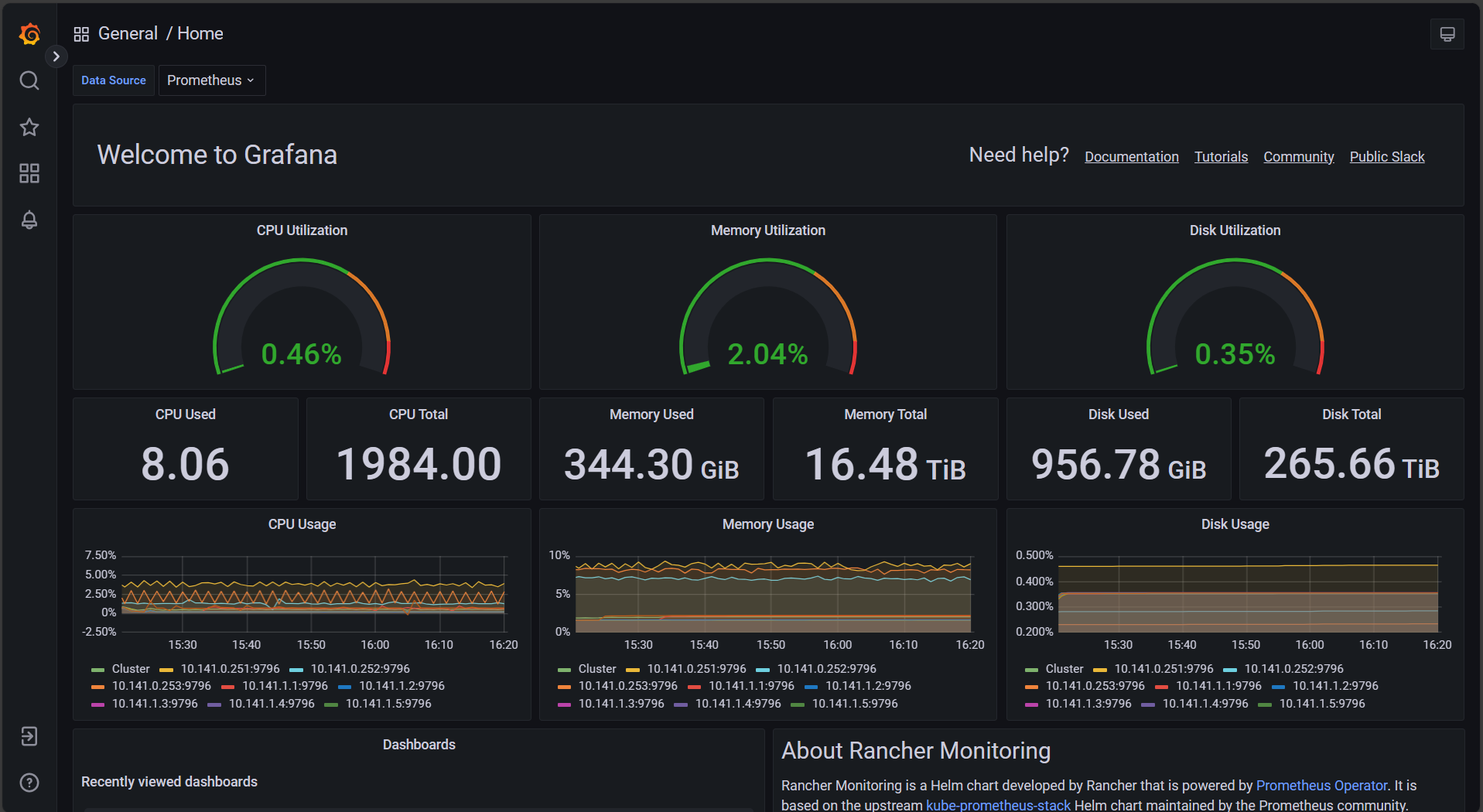Open the Search sidebar icon
This screenshot has height=812, width=1483.
point(29,80)
